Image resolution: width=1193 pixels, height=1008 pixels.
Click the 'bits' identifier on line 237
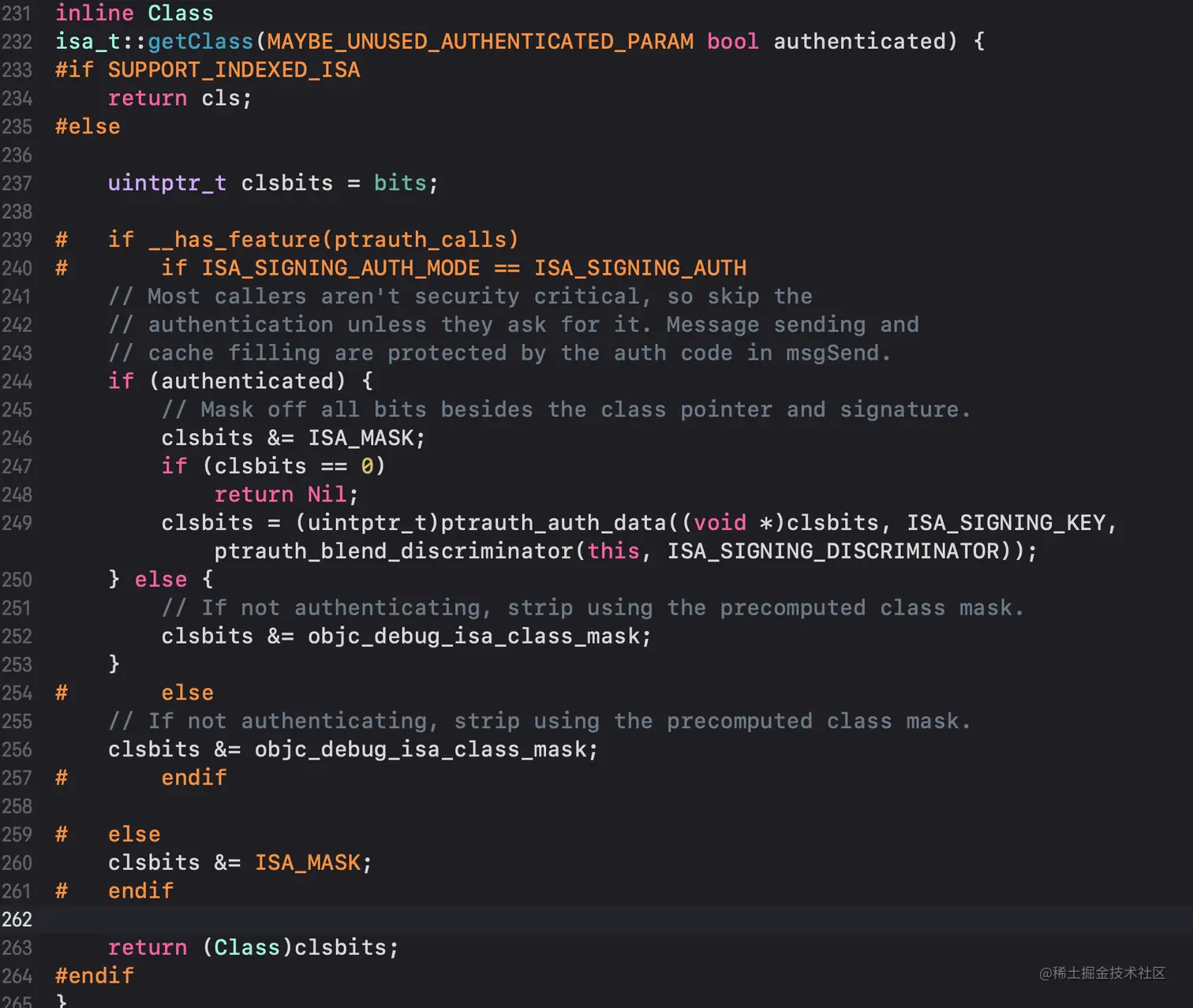pyautogui.click(x=400, y=184)
